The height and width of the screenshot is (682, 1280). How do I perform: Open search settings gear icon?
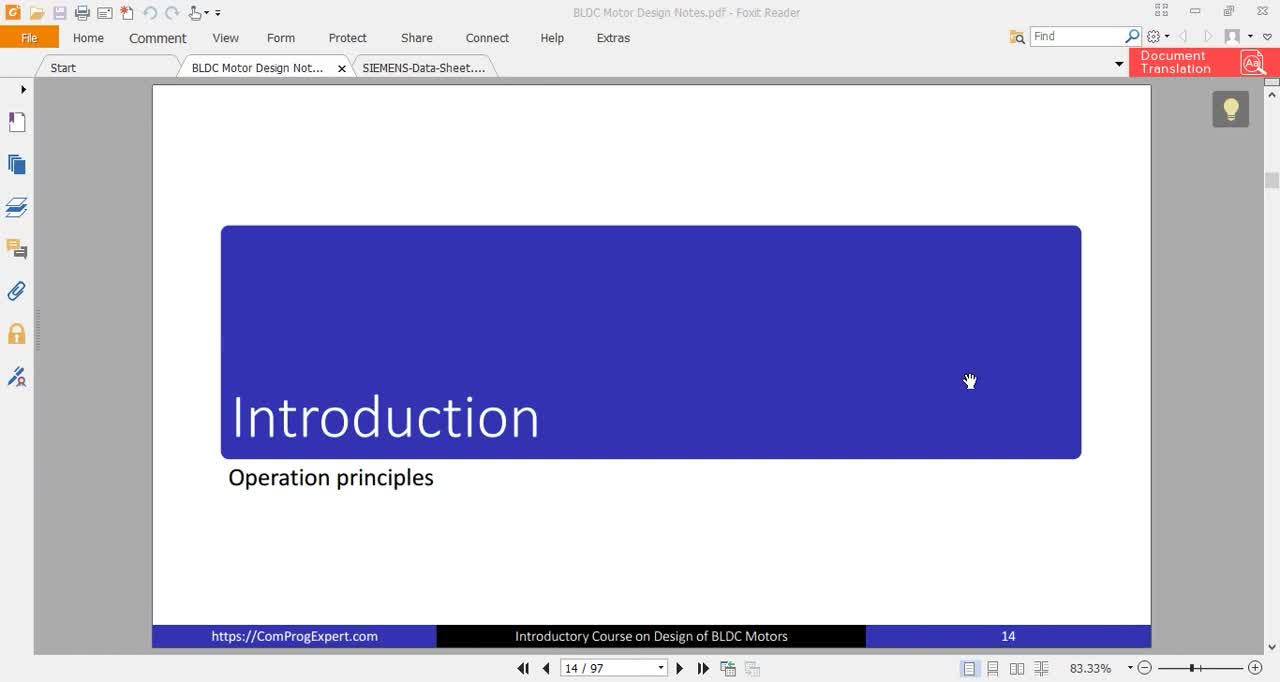[x=1153, y=37]
